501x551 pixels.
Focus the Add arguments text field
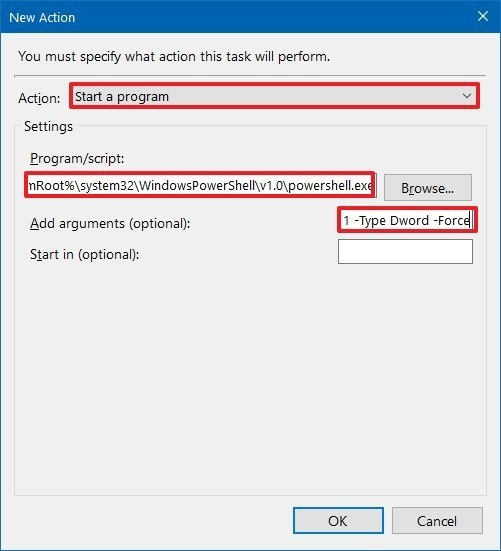tap(407, 220)
